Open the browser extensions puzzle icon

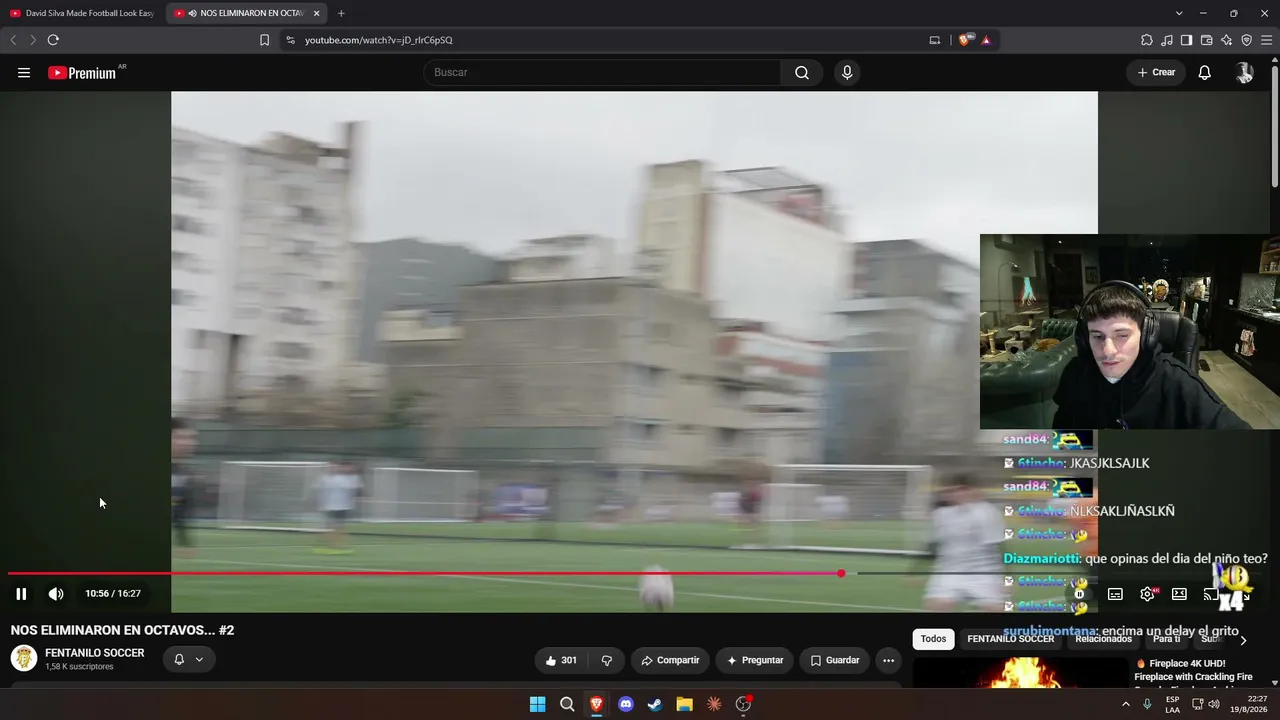1147,40
